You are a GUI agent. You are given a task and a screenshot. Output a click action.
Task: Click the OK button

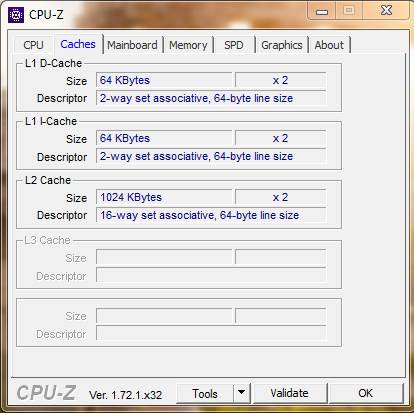[x=366, y=393]
